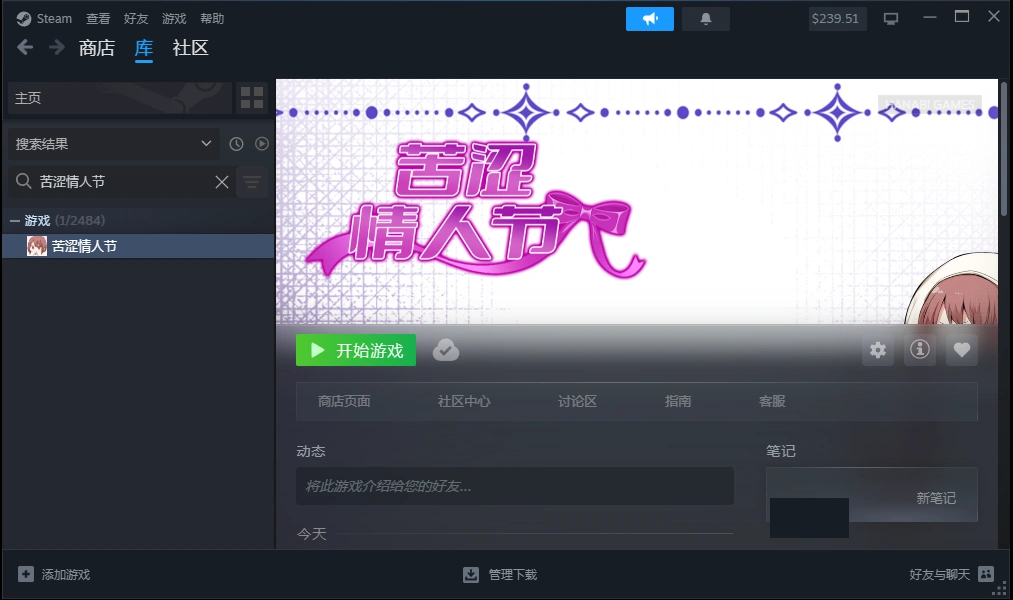Click the 添加游戏 label

[x=66, y=574]
